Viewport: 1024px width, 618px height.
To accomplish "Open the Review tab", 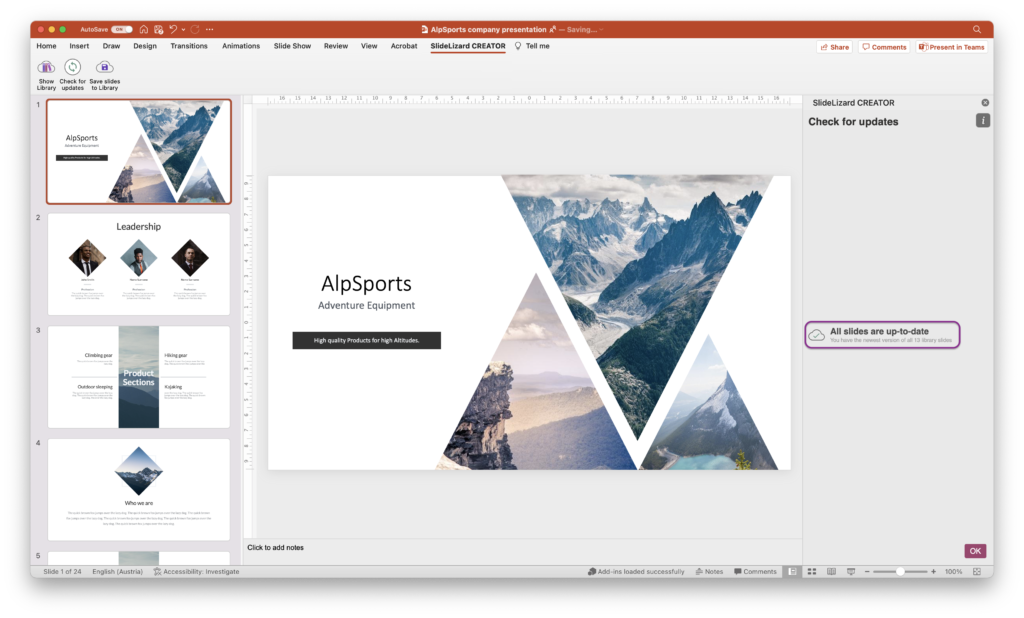I will 336,46.
